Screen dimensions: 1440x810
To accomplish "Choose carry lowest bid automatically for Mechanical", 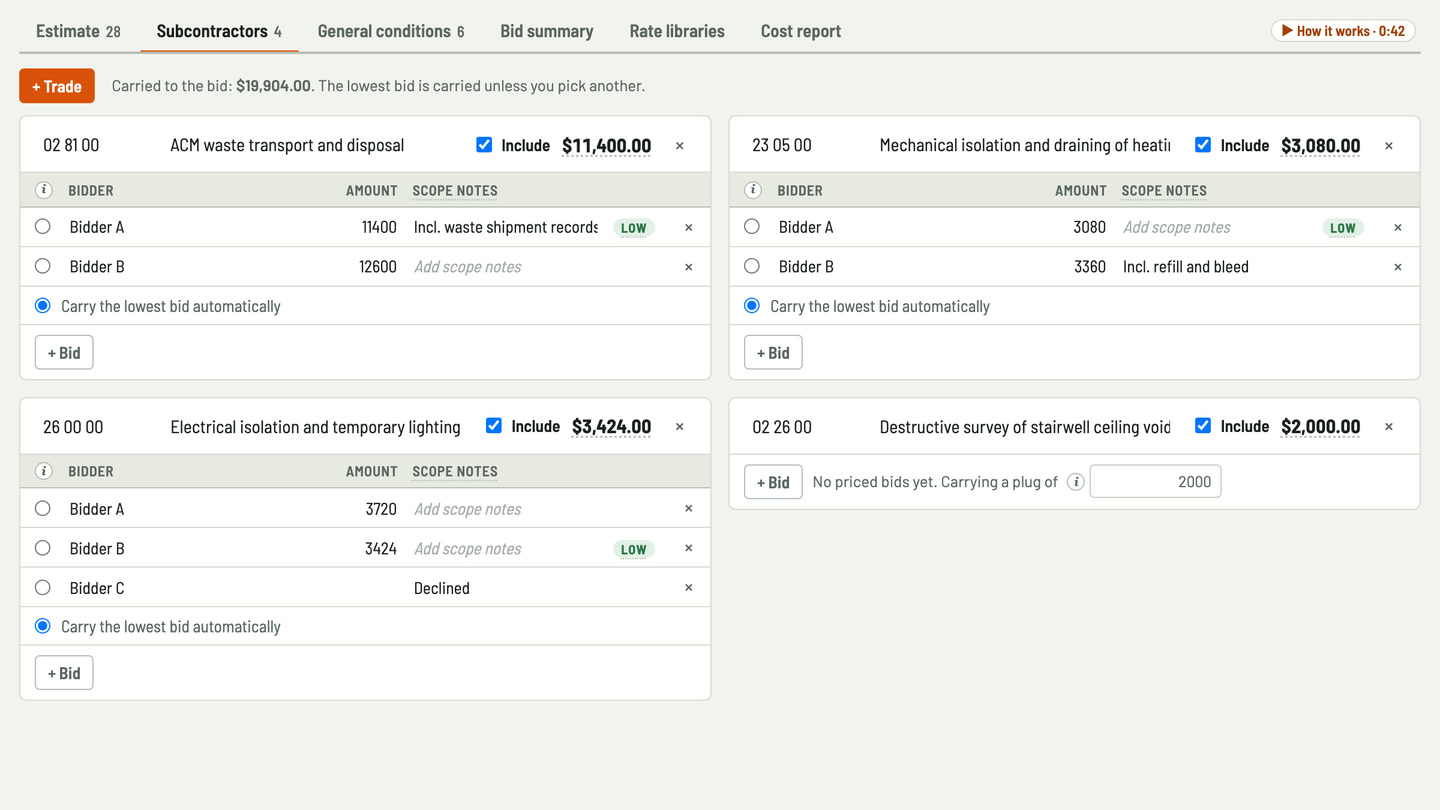I will coord(752,306).
